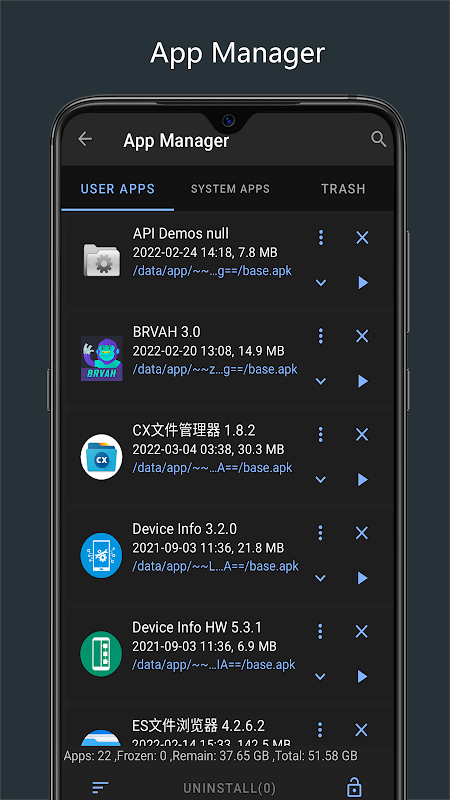
Task: Open the CX文件管理器 base.apk path link
Action: point(213,467)
